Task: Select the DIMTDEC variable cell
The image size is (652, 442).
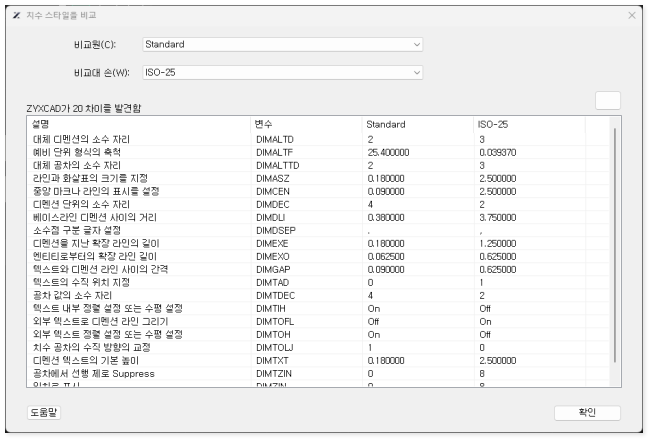Action: tap(275, 296)
